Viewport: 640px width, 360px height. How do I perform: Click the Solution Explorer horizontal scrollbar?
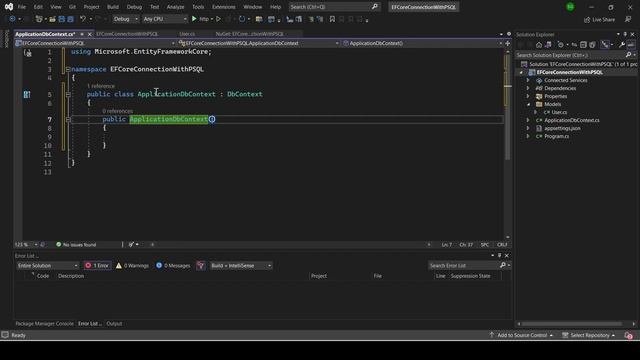click(x=571, y=324)
